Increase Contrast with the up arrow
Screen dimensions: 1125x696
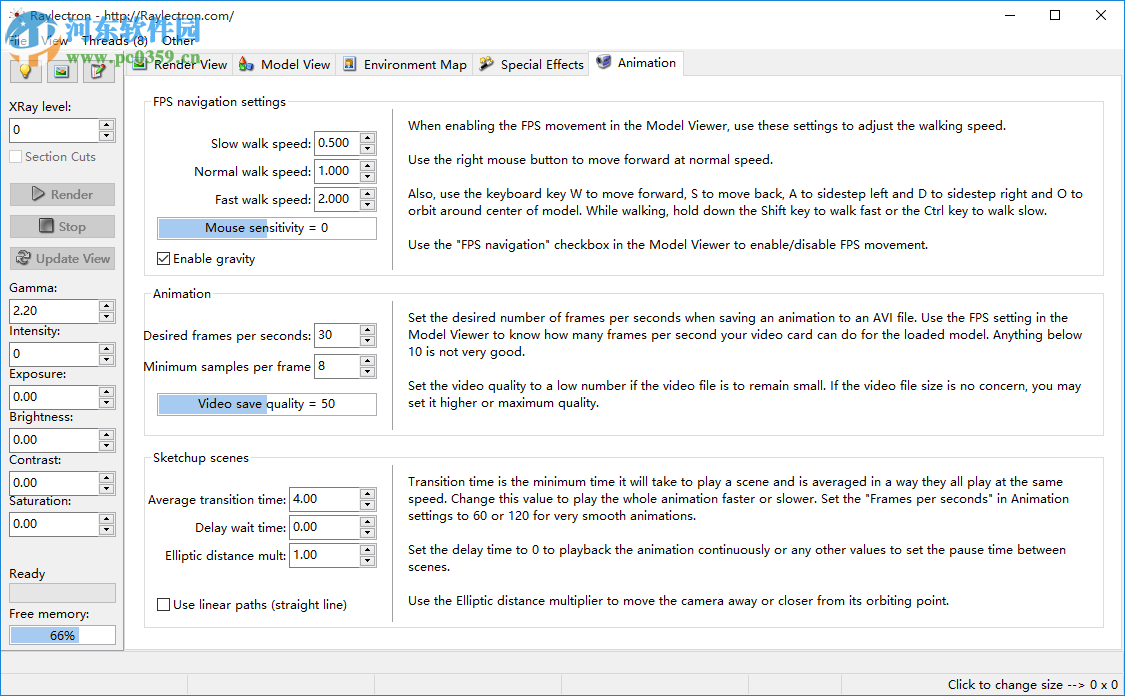[x=107, y=478]
